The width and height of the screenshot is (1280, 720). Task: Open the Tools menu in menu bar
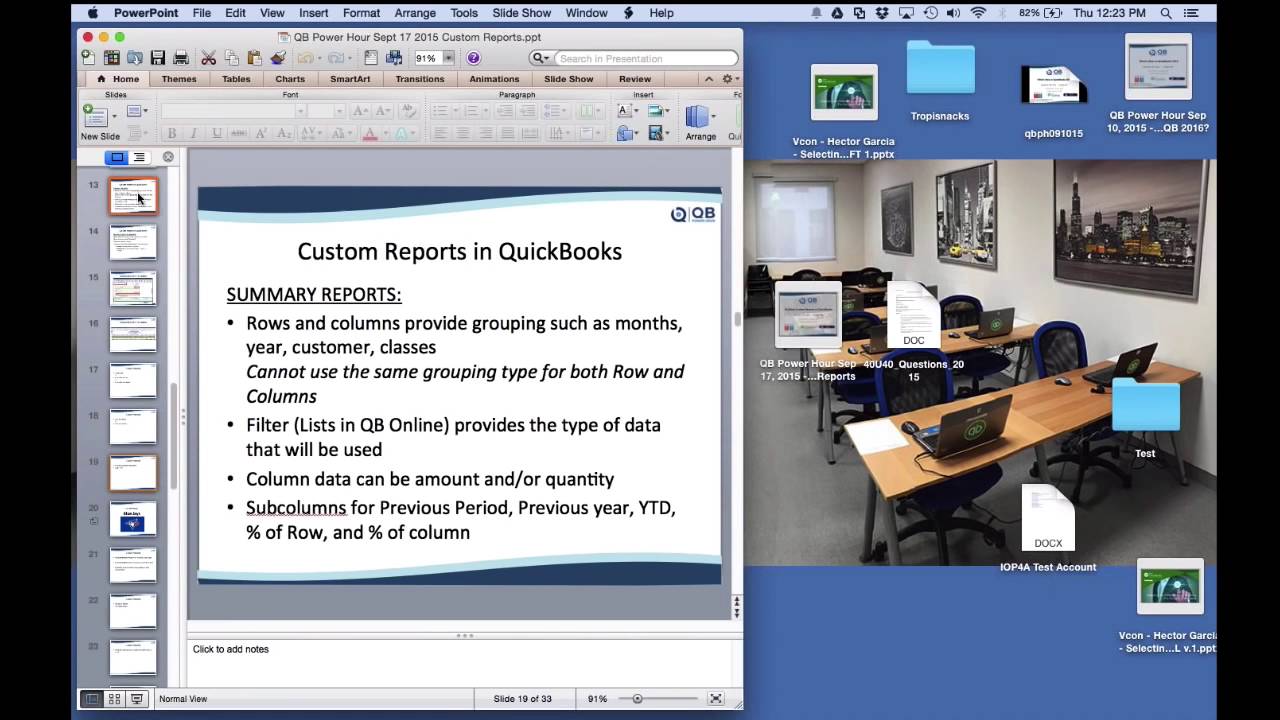[x=464, y=13]
